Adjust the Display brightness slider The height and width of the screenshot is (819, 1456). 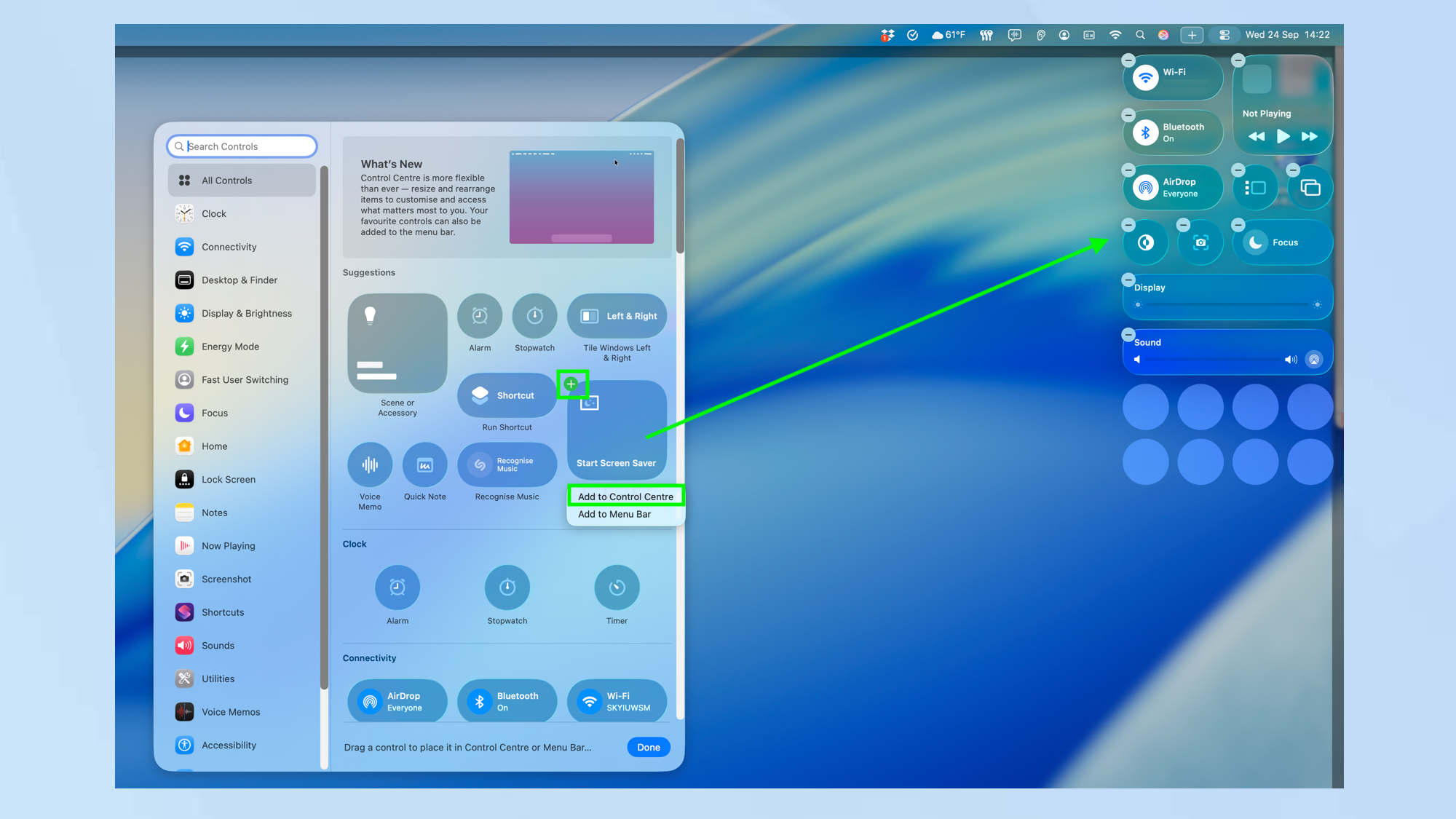pos(1227,305)
